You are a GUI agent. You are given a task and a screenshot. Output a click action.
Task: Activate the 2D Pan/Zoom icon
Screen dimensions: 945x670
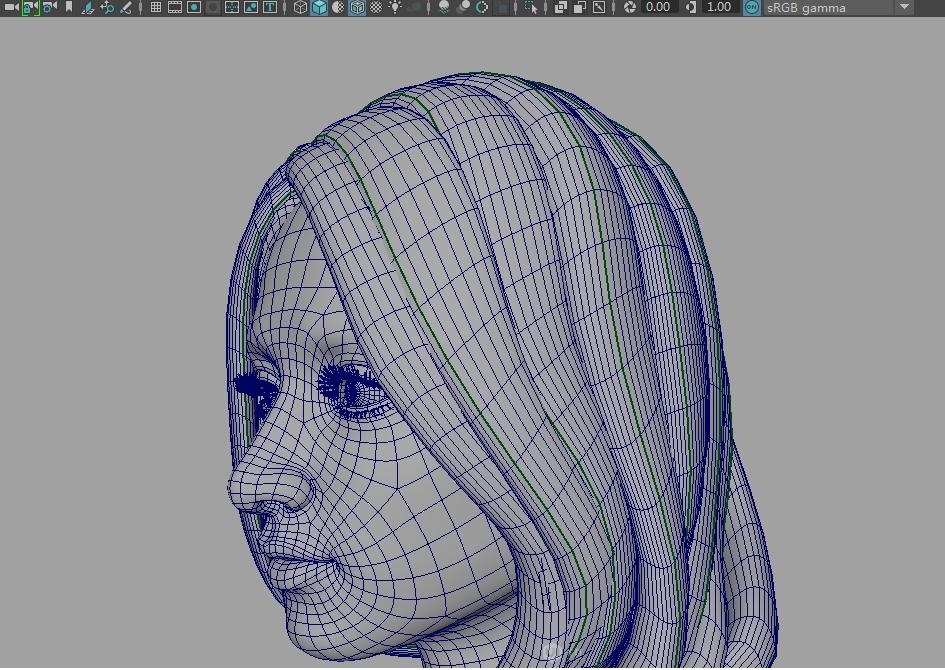[107, 7]
